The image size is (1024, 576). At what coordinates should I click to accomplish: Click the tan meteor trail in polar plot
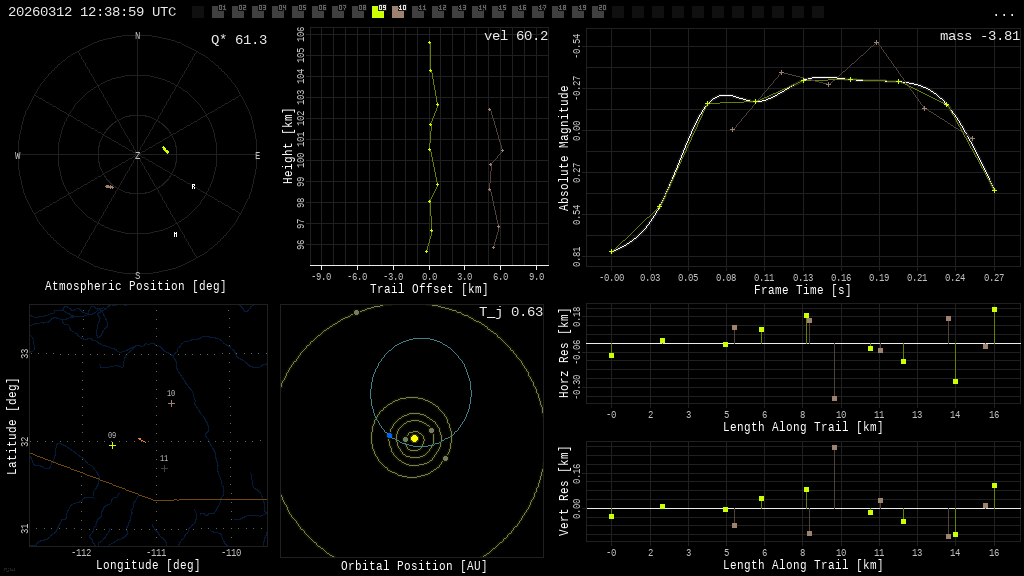[110, 187]
